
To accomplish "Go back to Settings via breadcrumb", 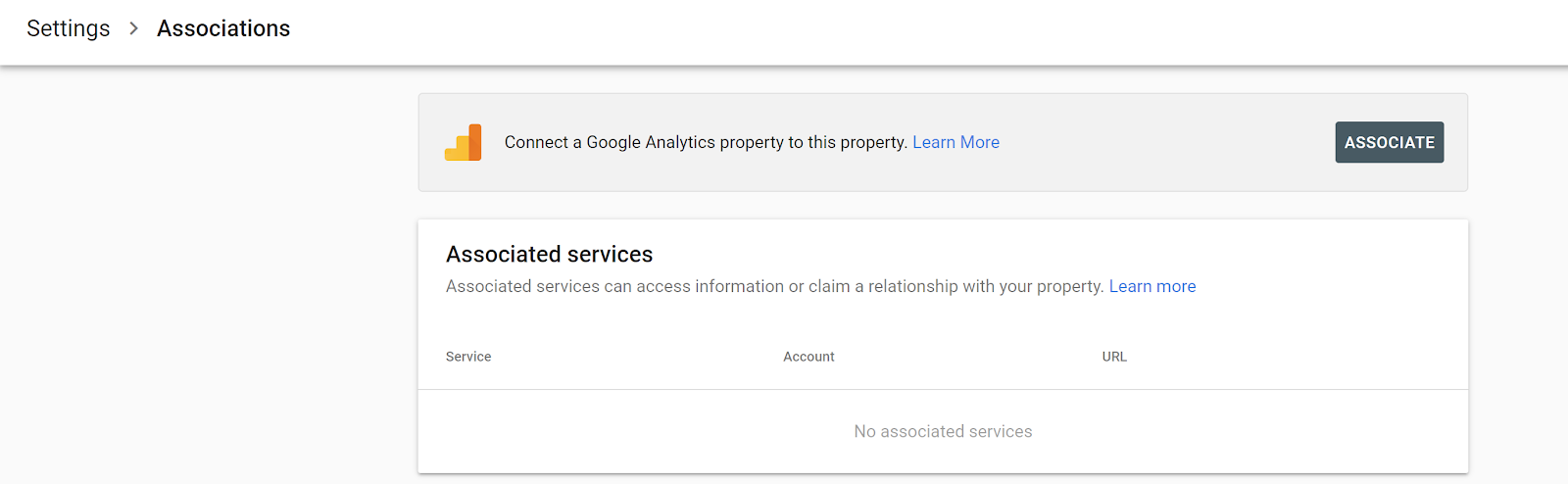I will tap(69, 29).
